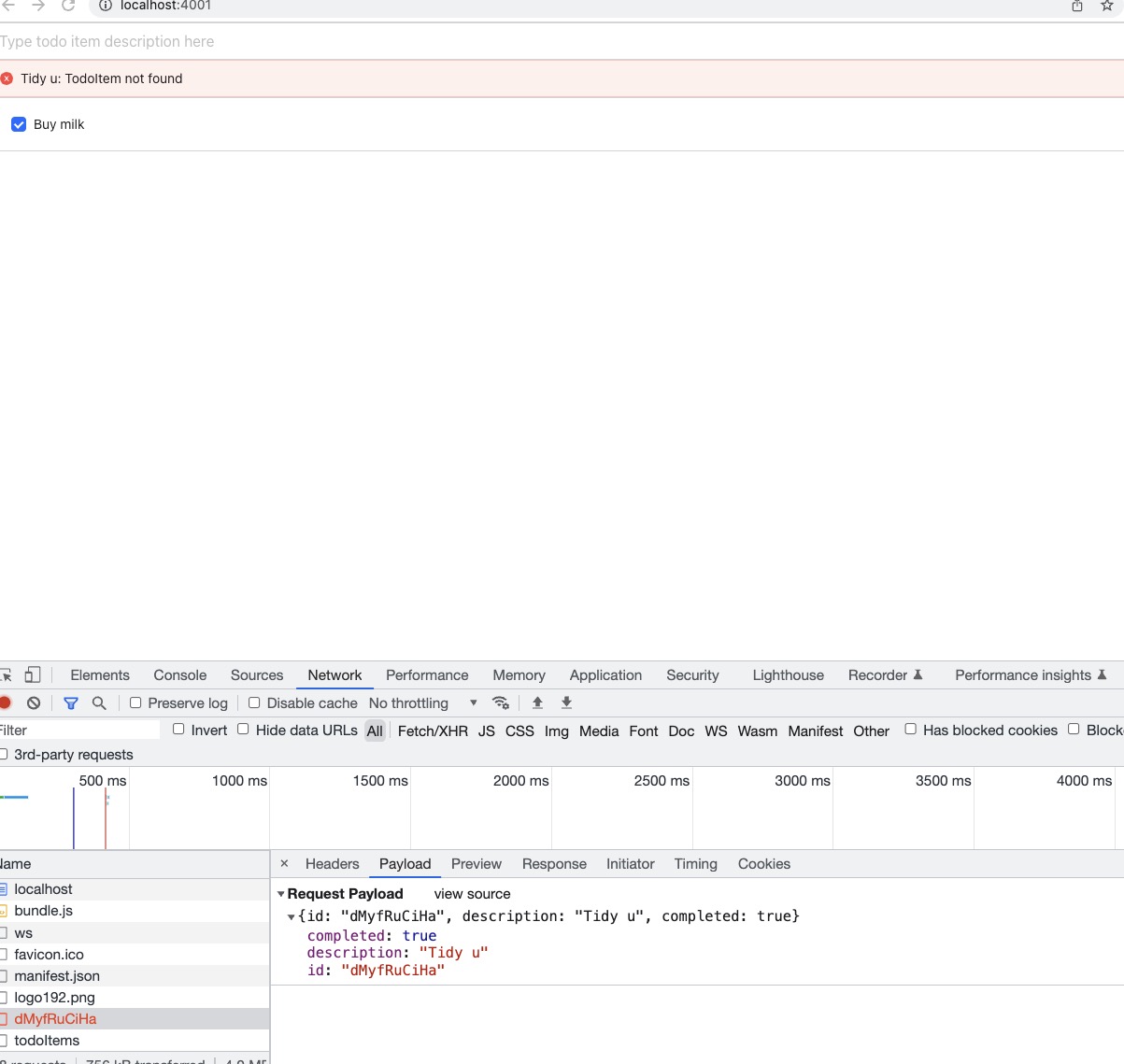Viewport: 1124px width, 1064px height.
Task: Show the request Response tab
Action: pyautogui.click(x=554, y=864)
